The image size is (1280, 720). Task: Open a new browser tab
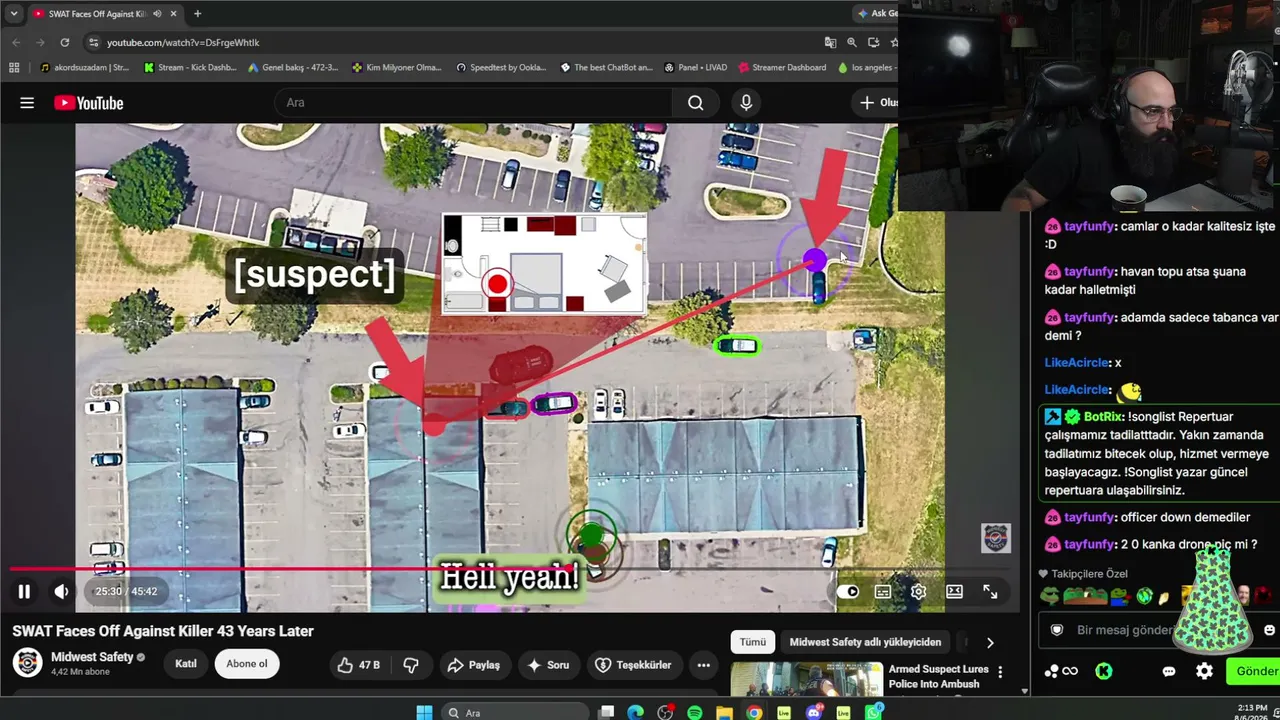pyautogui.click(x=197, y=14)
